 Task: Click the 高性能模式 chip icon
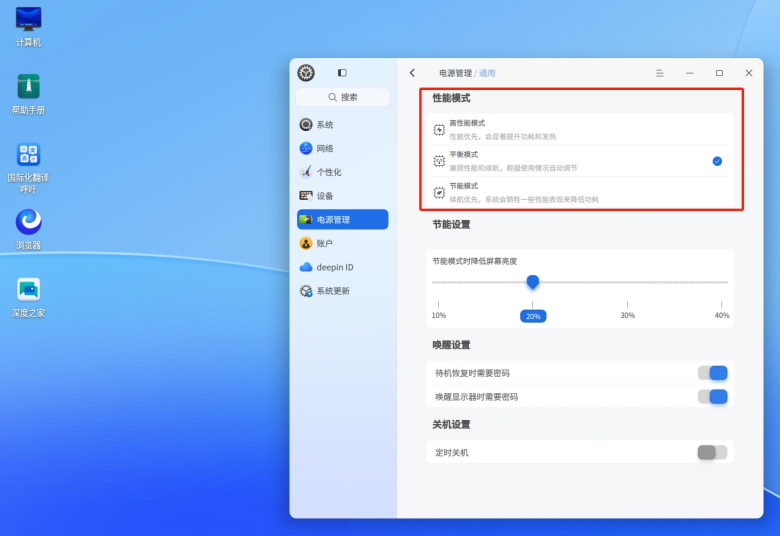click(439, 130)
